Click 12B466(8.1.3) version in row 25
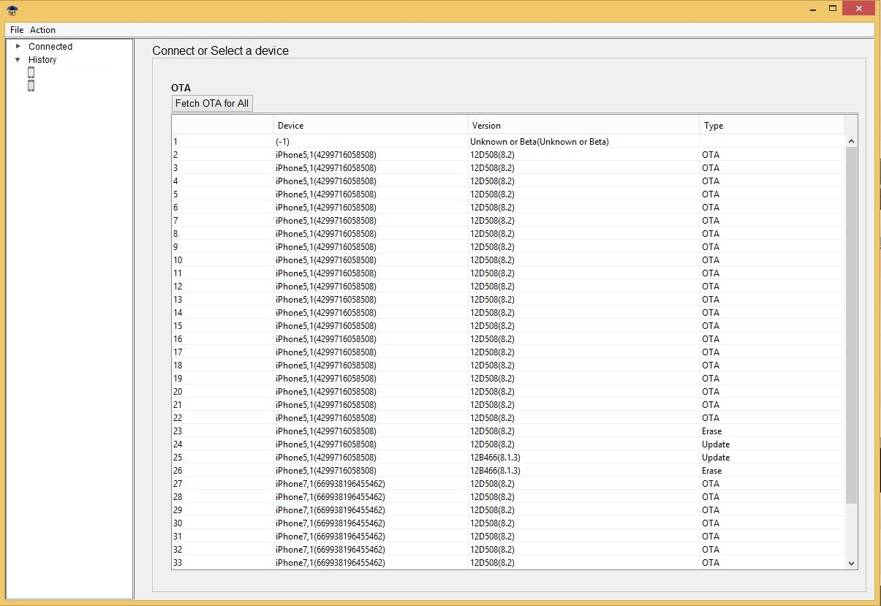The height and width of the screenshot is (606, 881). (x=495, y=458)
